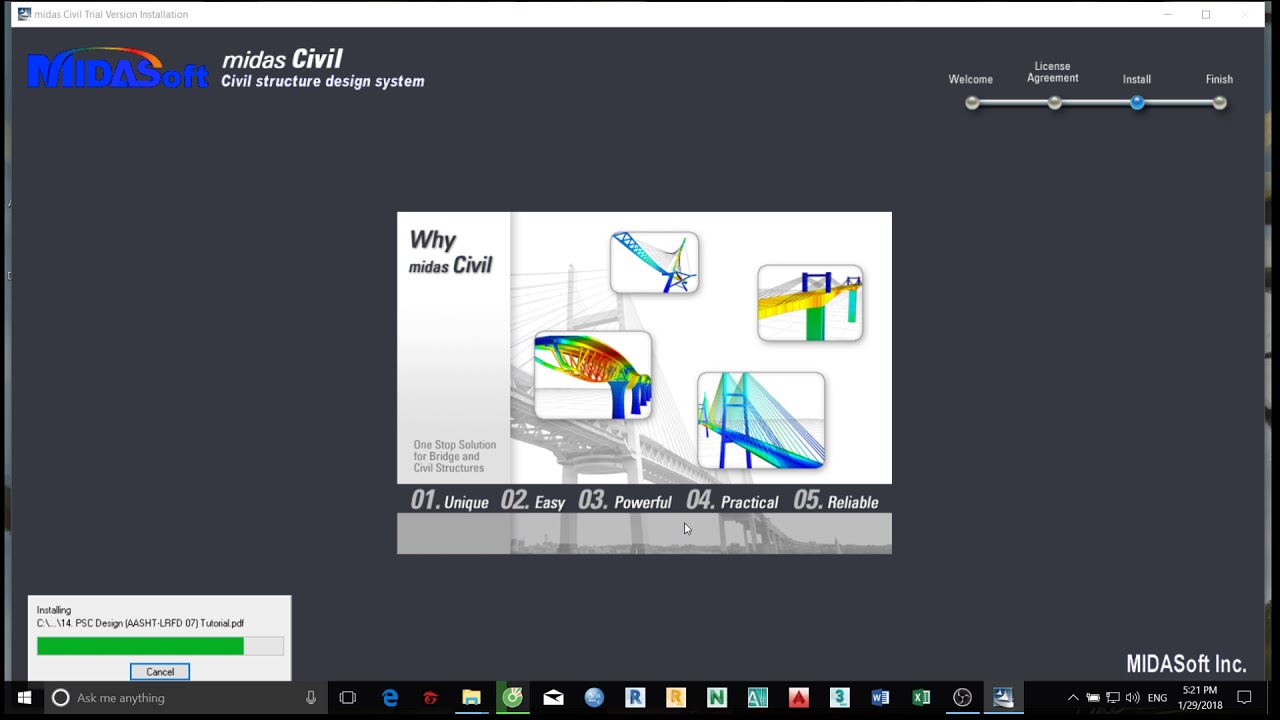Open the green browser taskbar icon
Image resolution: width=1280 pixels, height=720 pixels.
513,698
